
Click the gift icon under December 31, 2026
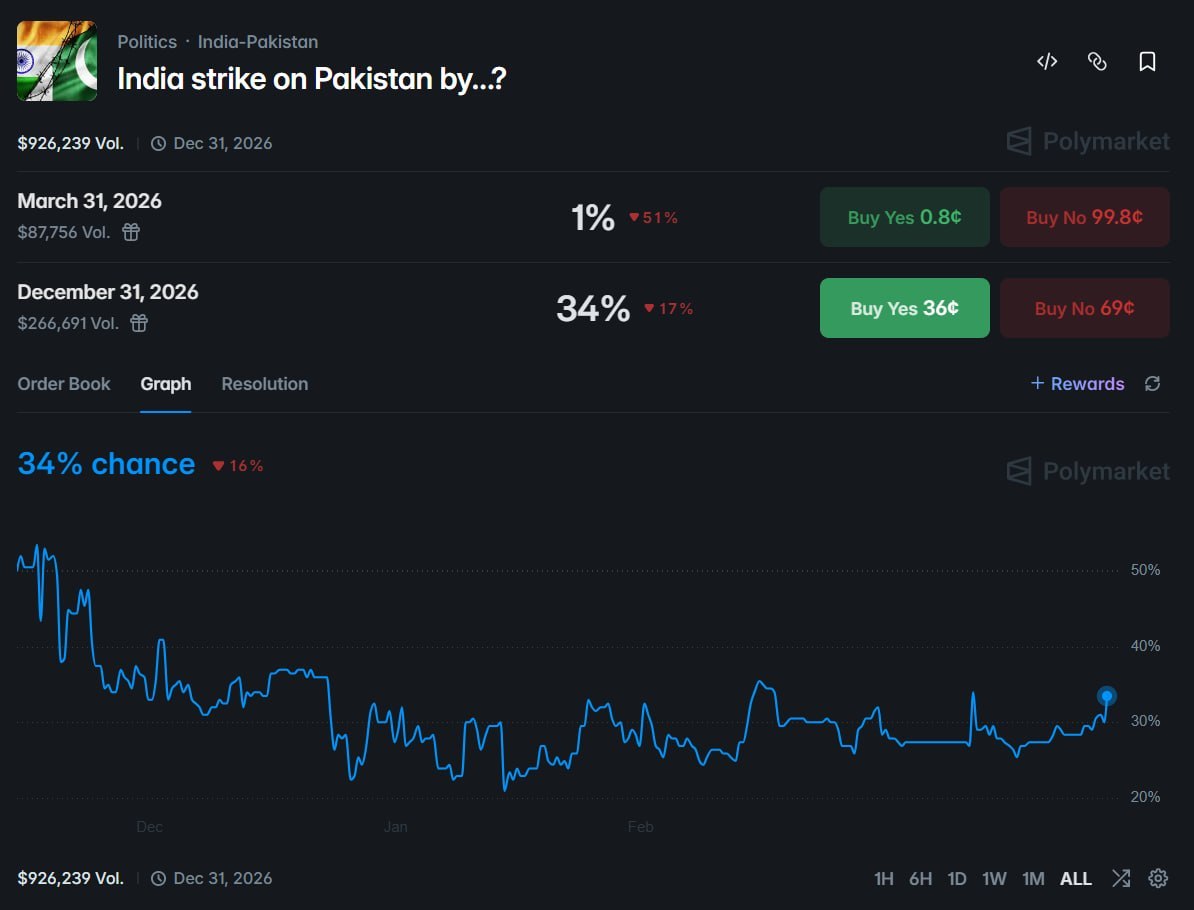coord(139,323)
